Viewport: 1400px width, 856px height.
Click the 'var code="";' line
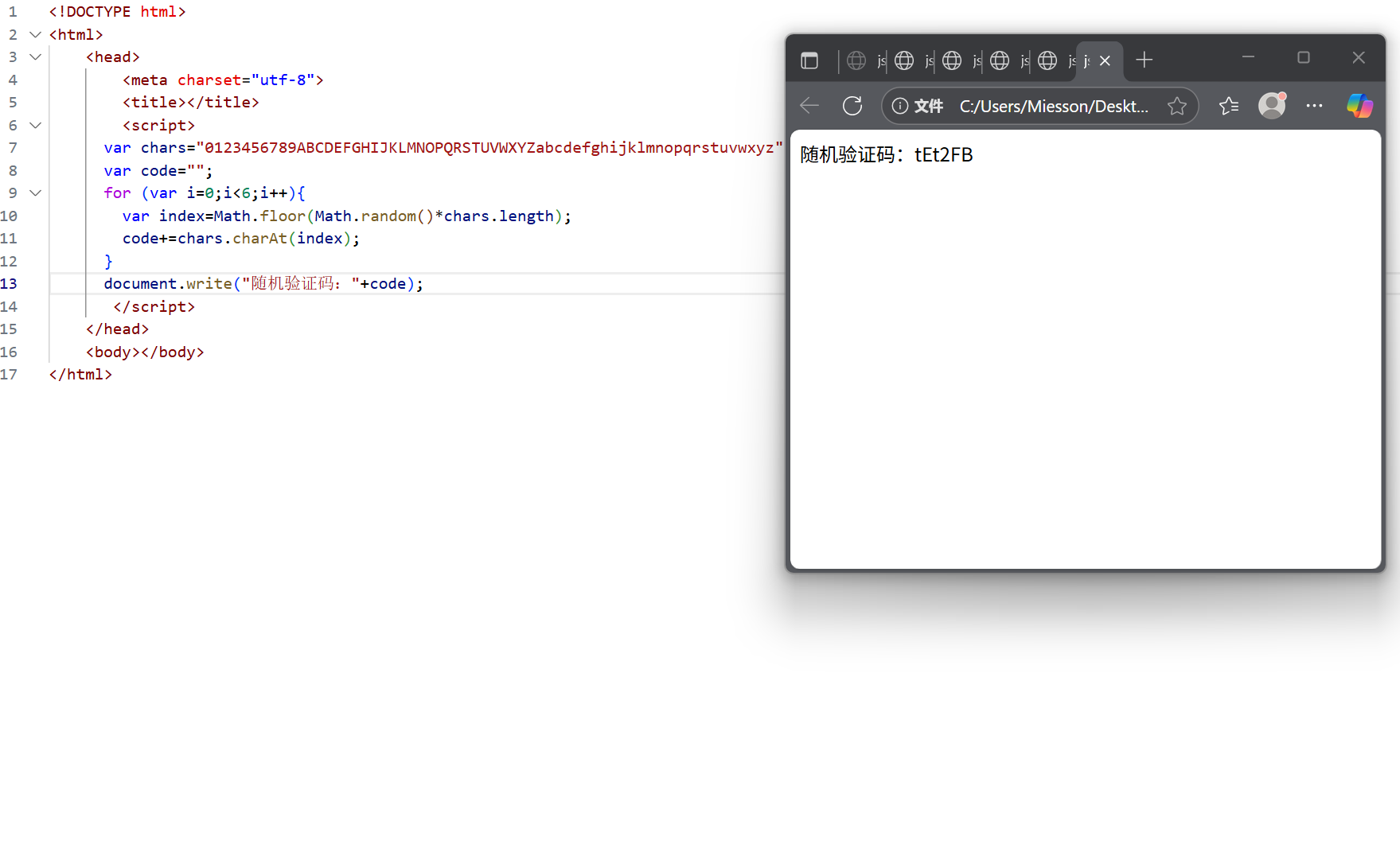[x=158, y=170]
